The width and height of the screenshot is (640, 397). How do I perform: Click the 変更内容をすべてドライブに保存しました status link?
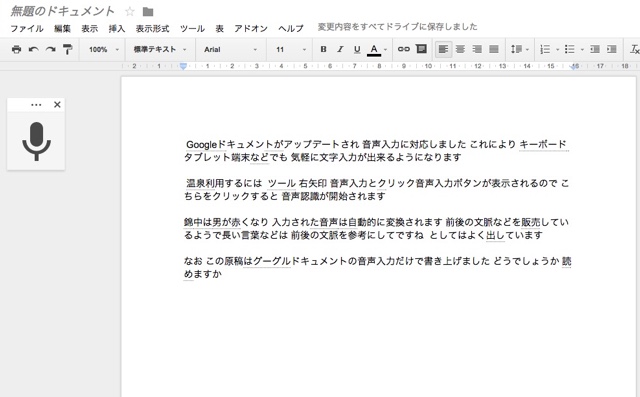[397, 27]
